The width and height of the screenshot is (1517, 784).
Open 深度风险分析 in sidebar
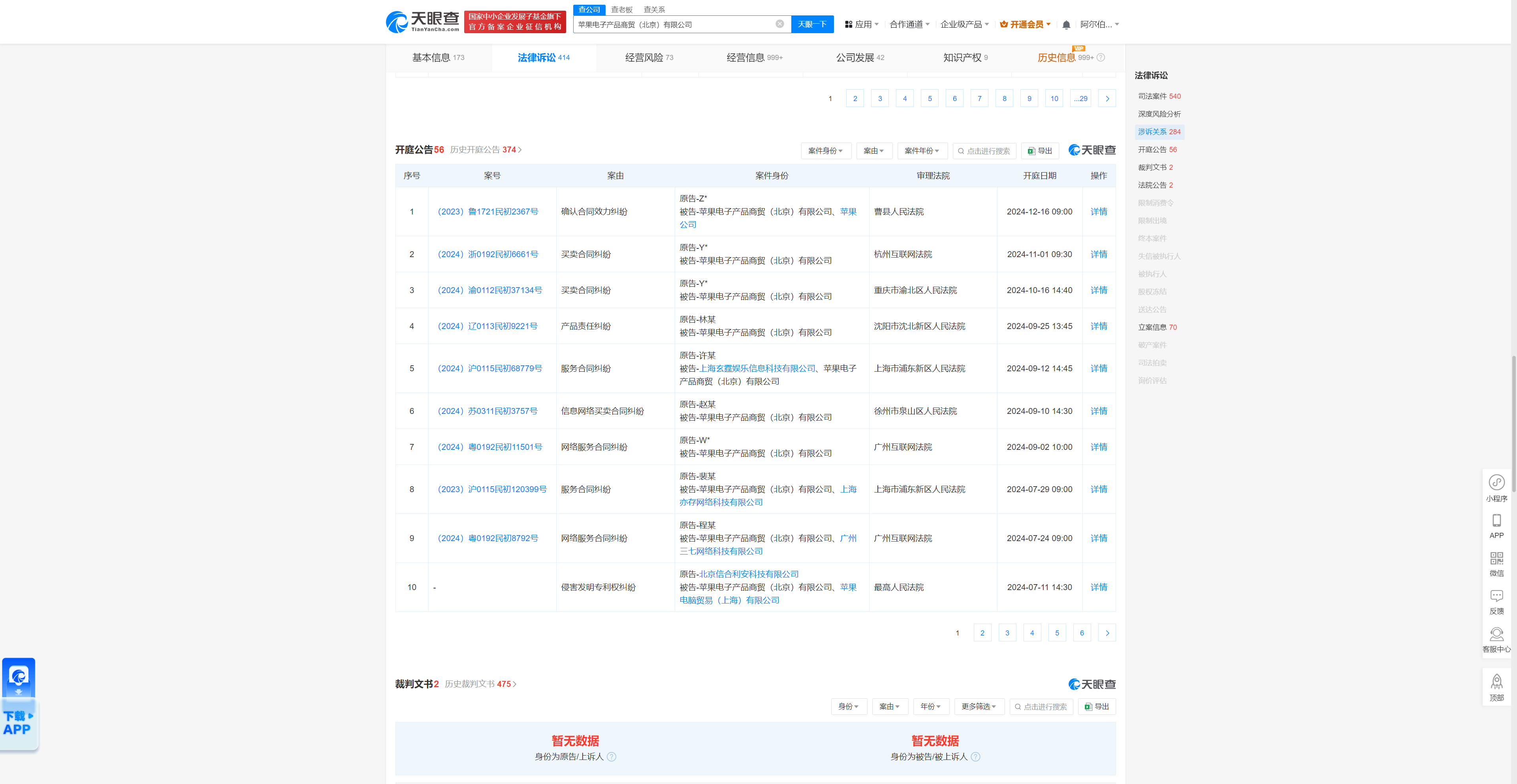tap(1159, 114)
